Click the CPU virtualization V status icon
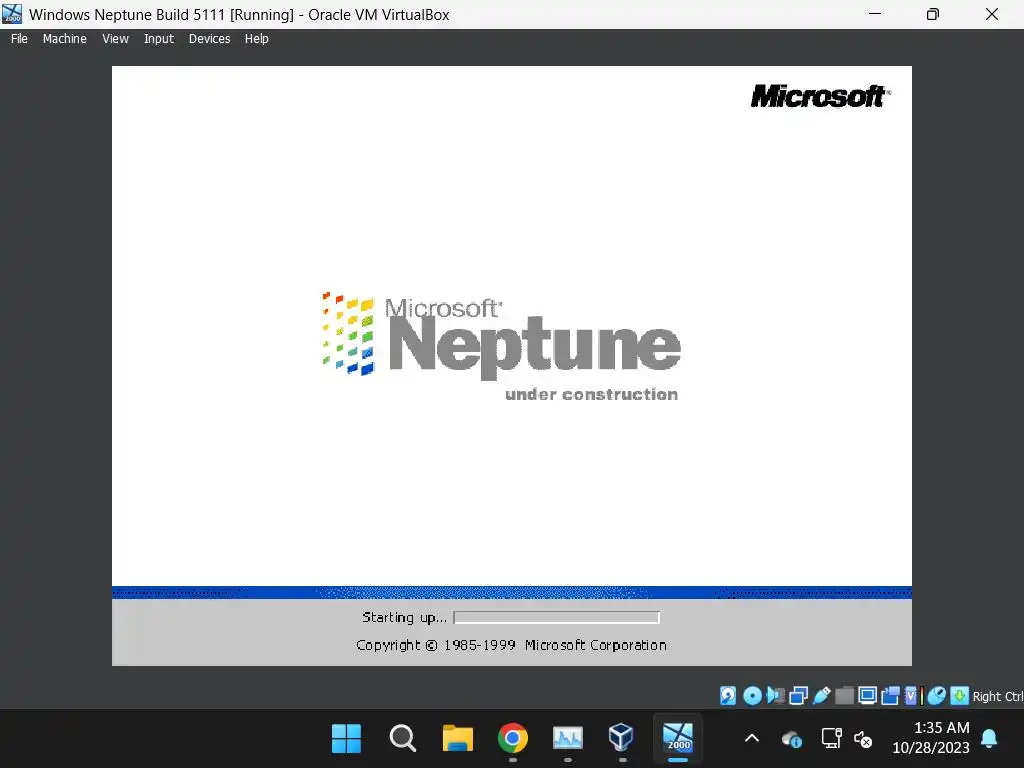Viewport: 1024px width, 768px height. (912, 696)
